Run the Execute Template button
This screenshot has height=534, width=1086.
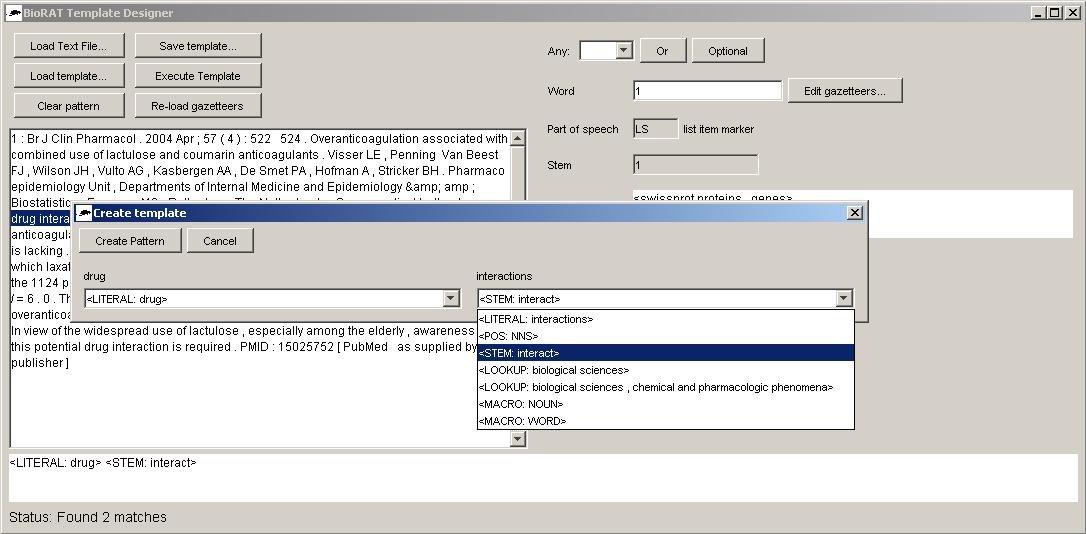[197, 76]
